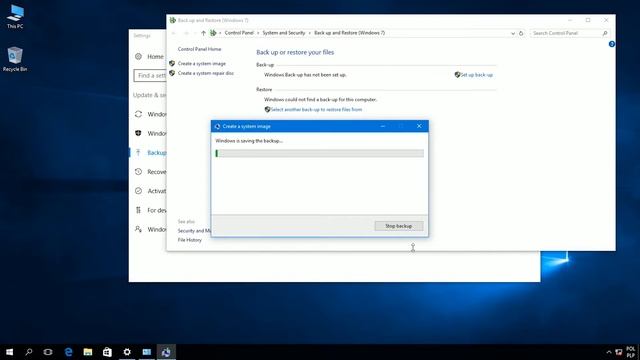This screenshot has width=640, height=360.
Task: Select Backup in Settings sidebar
Action: coord(149,153)
